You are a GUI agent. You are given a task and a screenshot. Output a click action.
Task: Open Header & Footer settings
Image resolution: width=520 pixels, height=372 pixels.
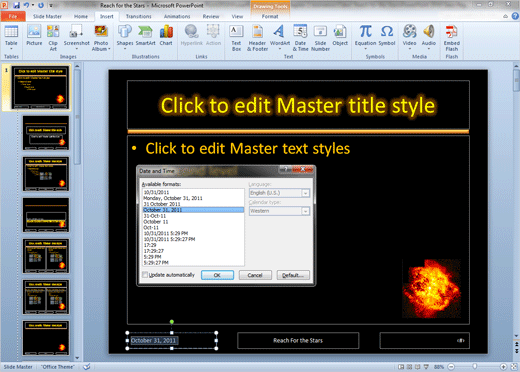[x=257, y=38]
